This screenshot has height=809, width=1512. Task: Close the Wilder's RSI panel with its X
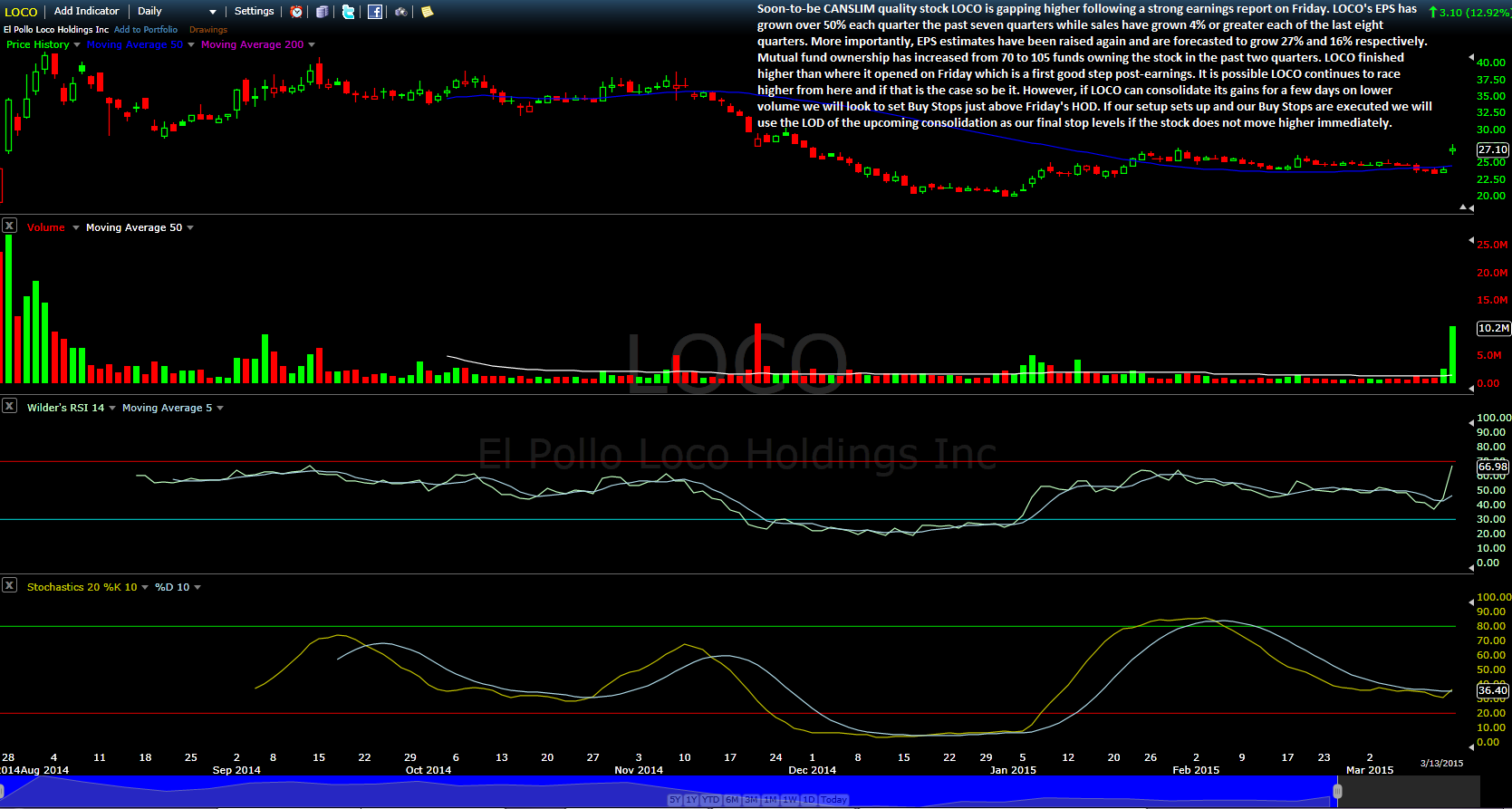coord(9,406)
